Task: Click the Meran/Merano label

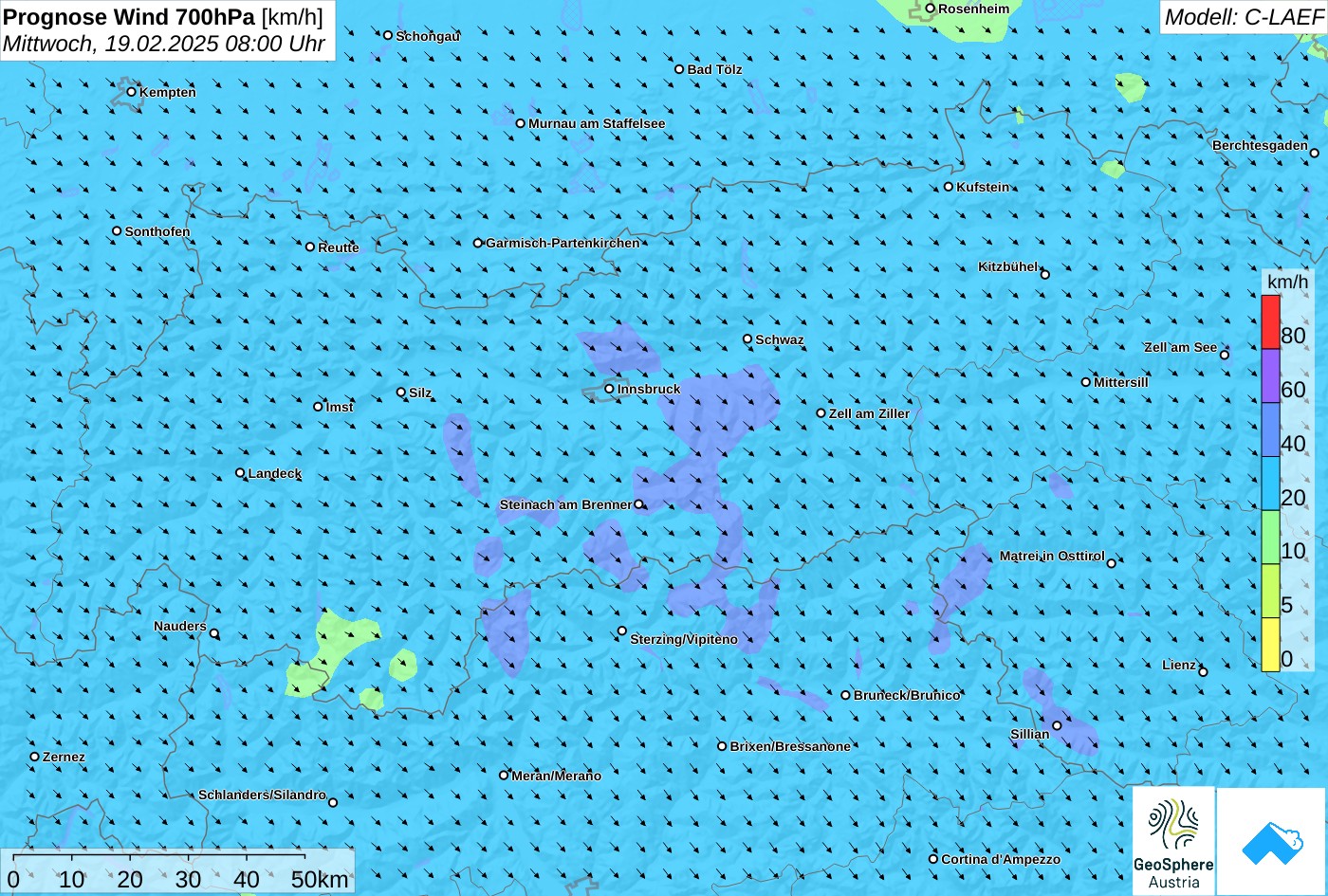Action: [x=557, y=776]
